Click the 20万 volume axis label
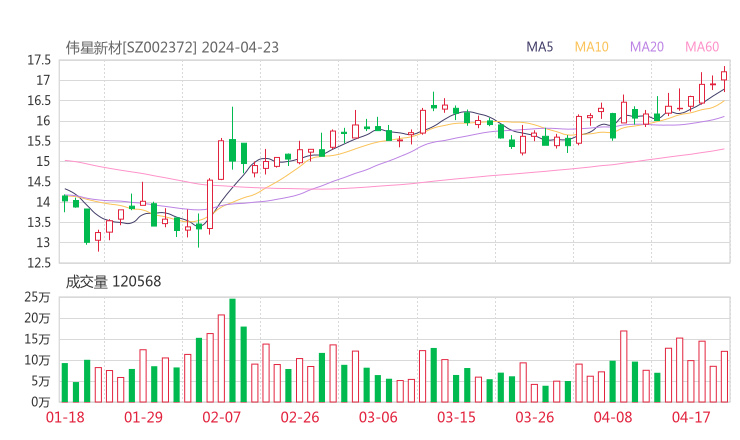 [x=37, y=318]
